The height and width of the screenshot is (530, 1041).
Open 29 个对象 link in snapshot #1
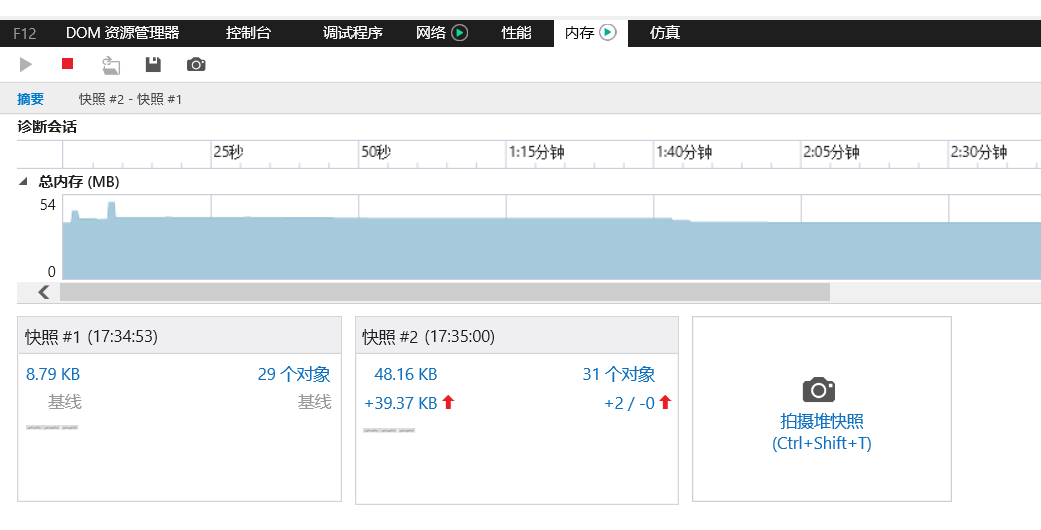click(294, 374)
